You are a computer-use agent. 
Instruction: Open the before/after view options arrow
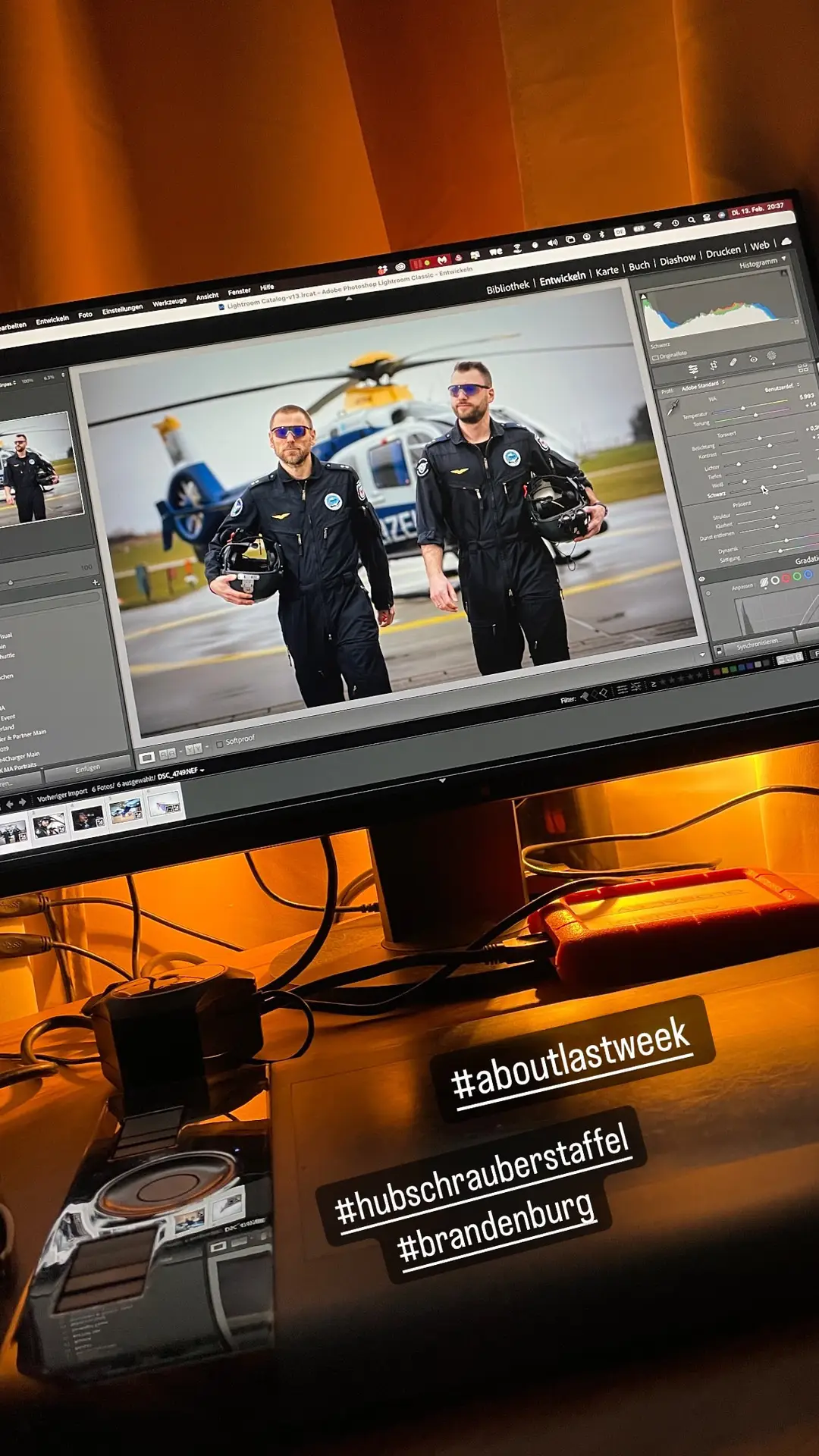point(207,746)
